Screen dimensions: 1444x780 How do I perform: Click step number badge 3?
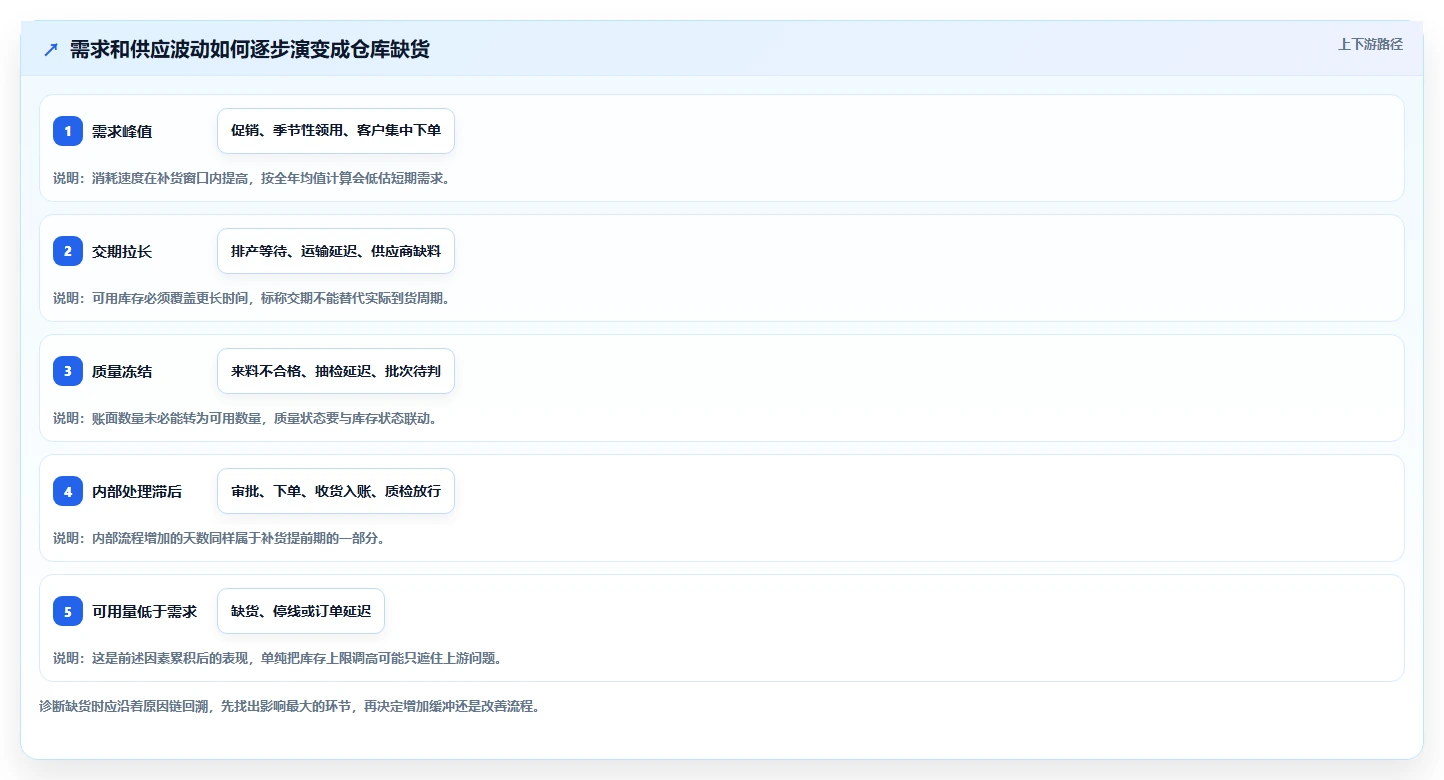point(68,371)
